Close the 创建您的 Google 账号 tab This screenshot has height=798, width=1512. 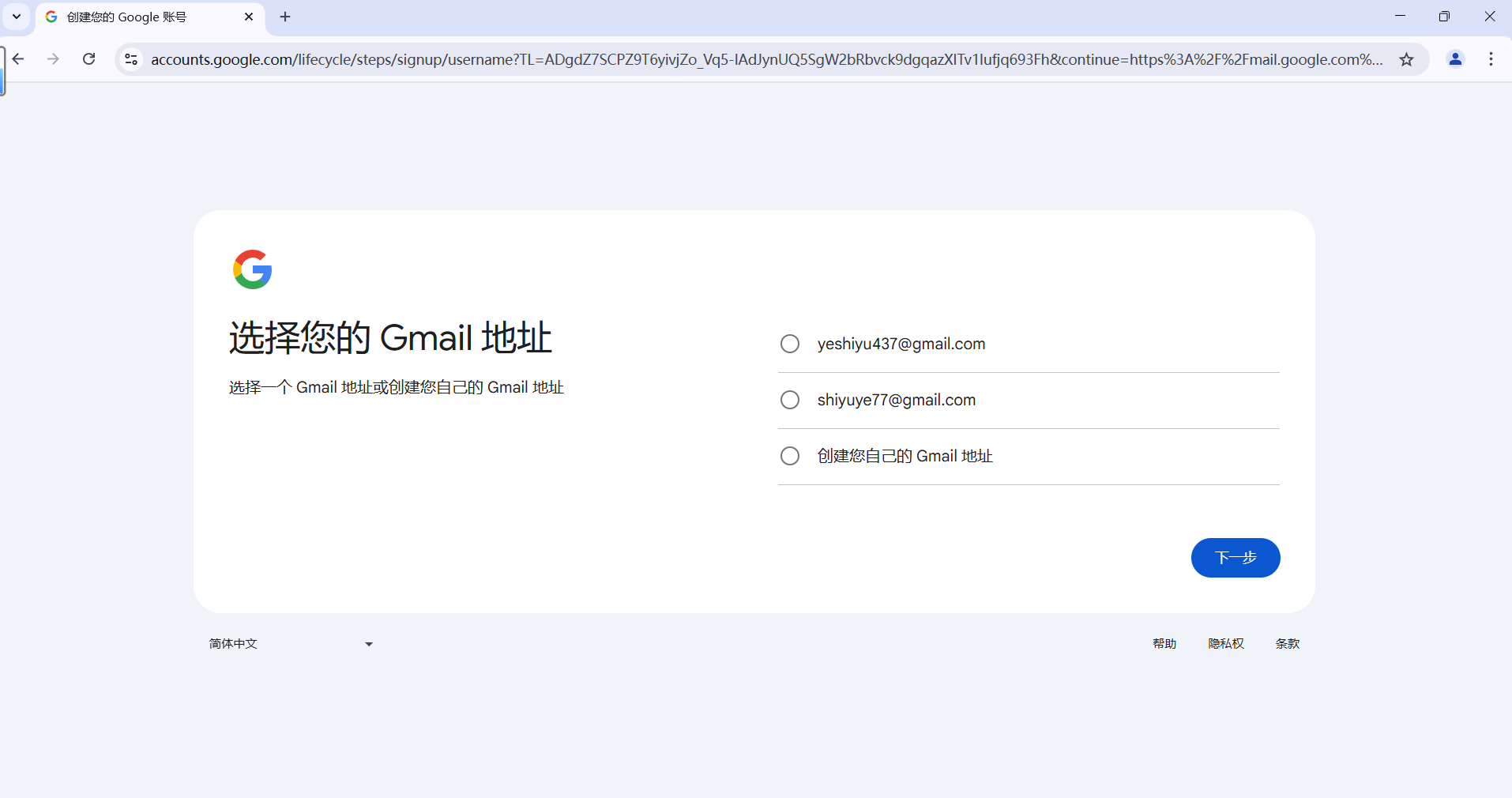tap(249, 17)
